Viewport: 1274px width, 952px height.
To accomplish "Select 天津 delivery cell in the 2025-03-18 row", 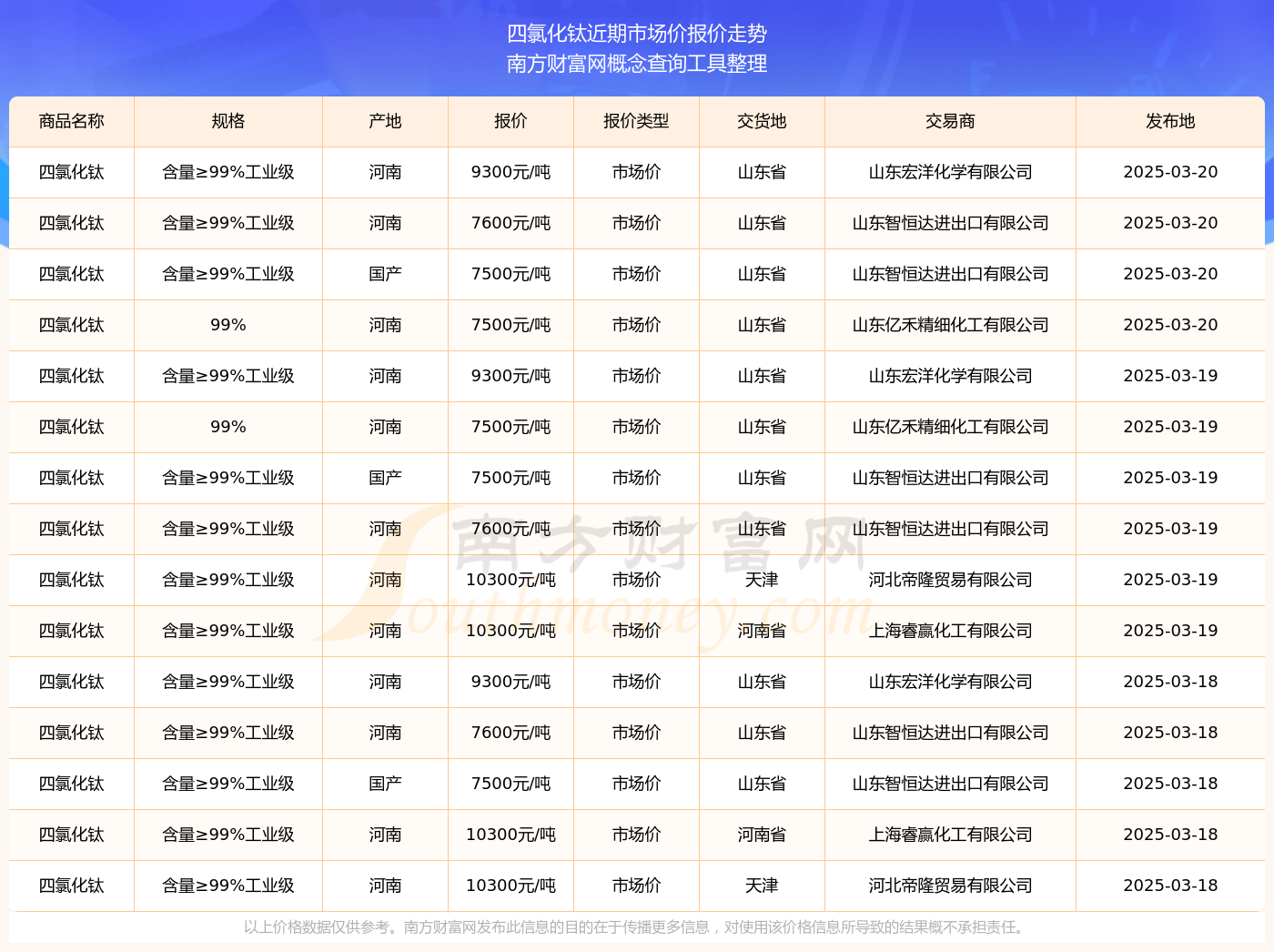I will (762, 886).
